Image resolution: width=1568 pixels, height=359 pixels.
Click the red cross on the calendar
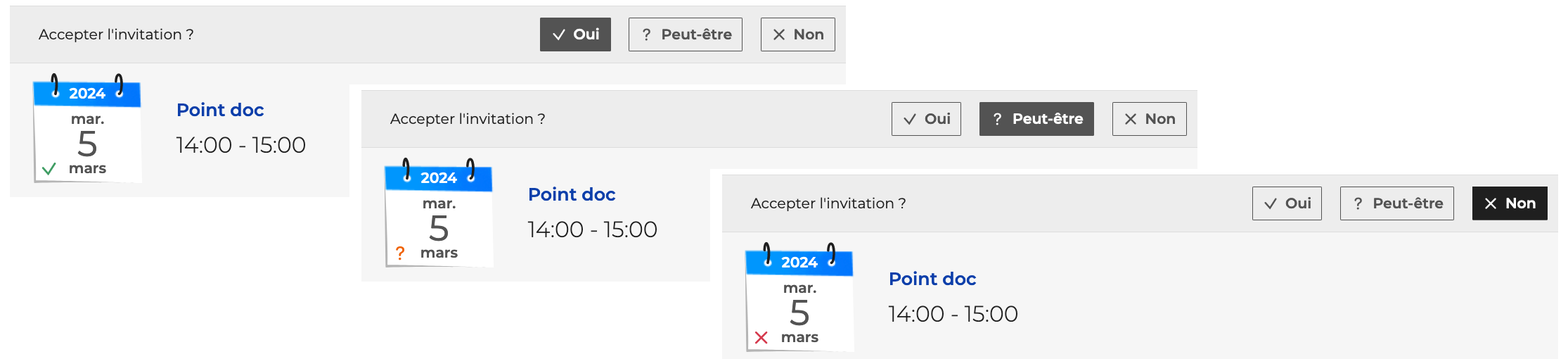click(x=761, y=338)
